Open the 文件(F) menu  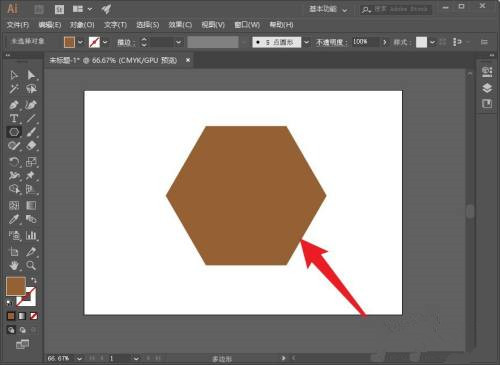tap(18, 25)
